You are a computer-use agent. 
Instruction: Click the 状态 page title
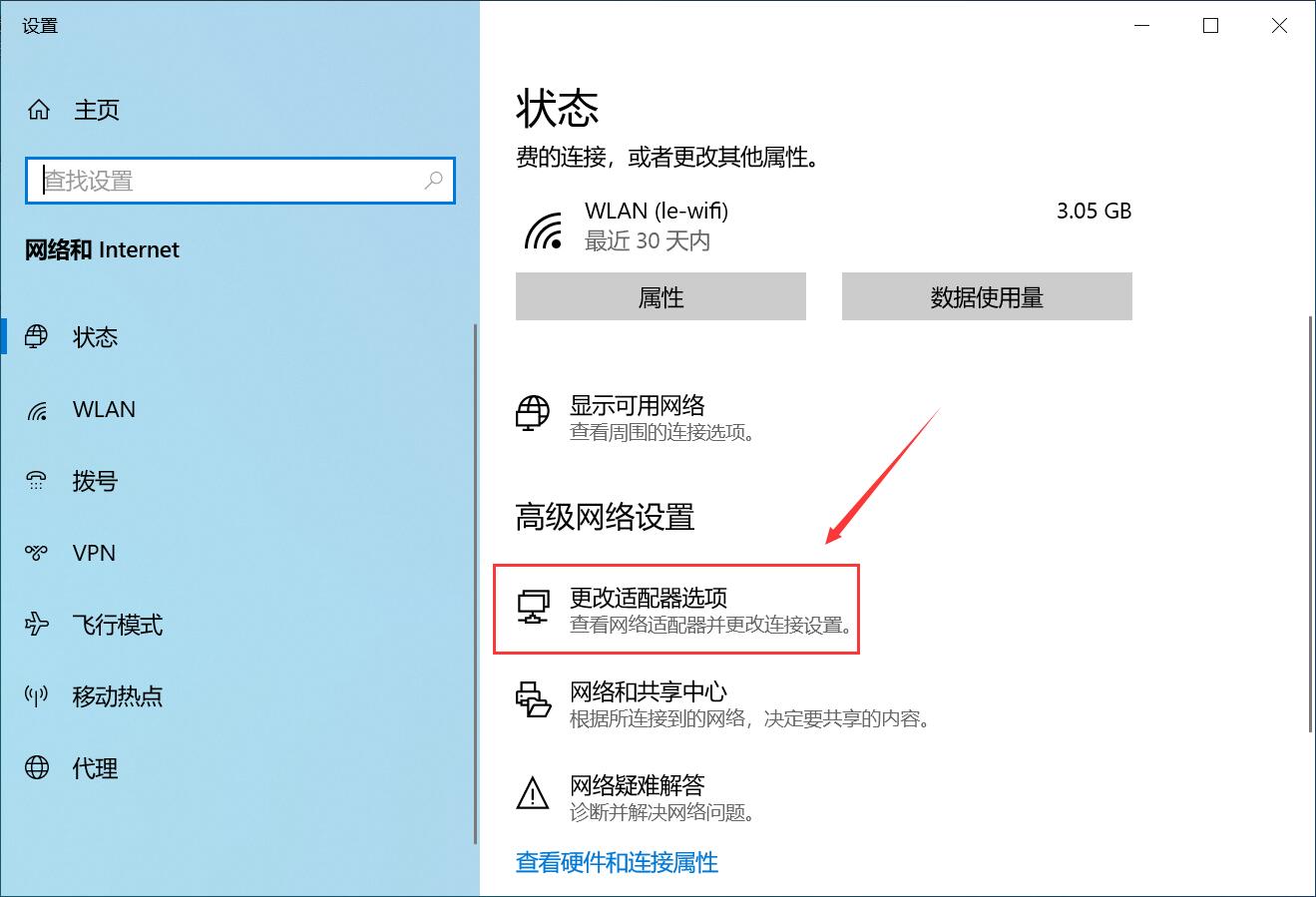(558, 109)
